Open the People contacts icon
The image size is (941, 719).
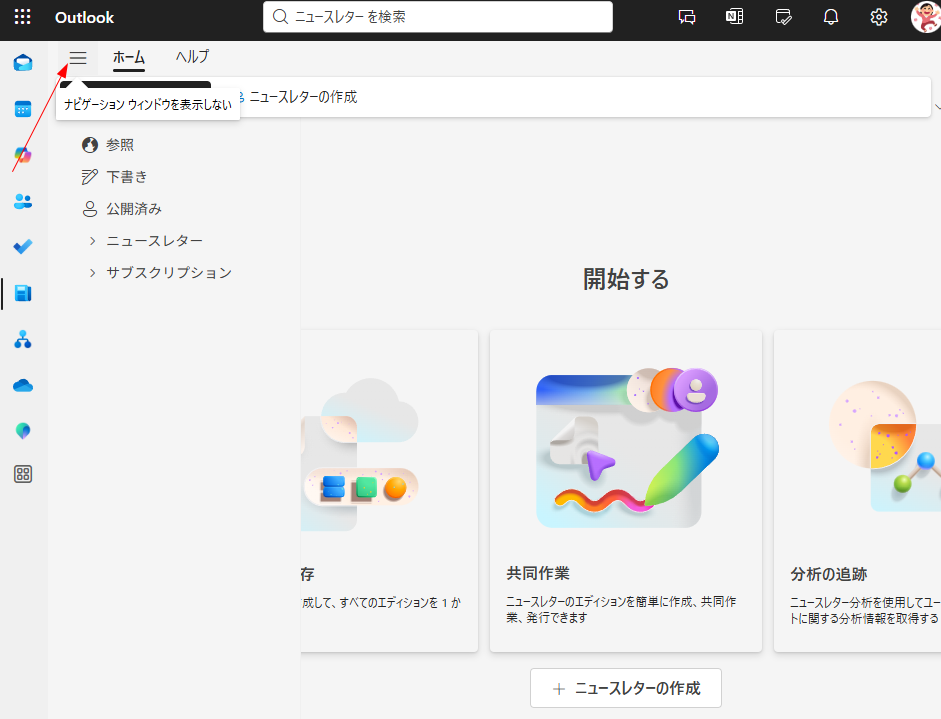click(x=23, y=201)
